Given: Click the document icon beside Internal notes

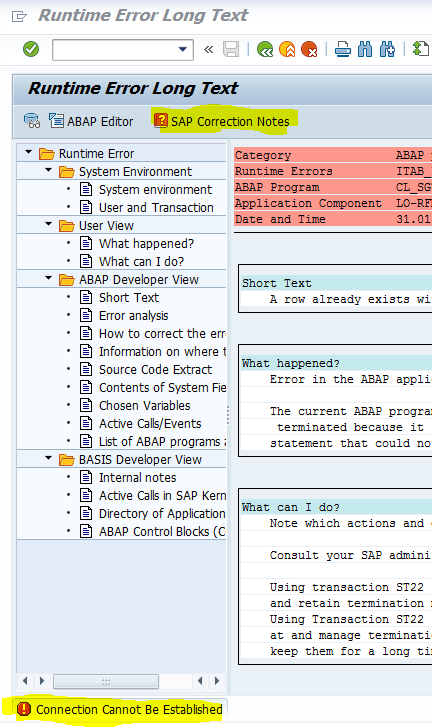Looking at the screenshot, I should point(86,477).
